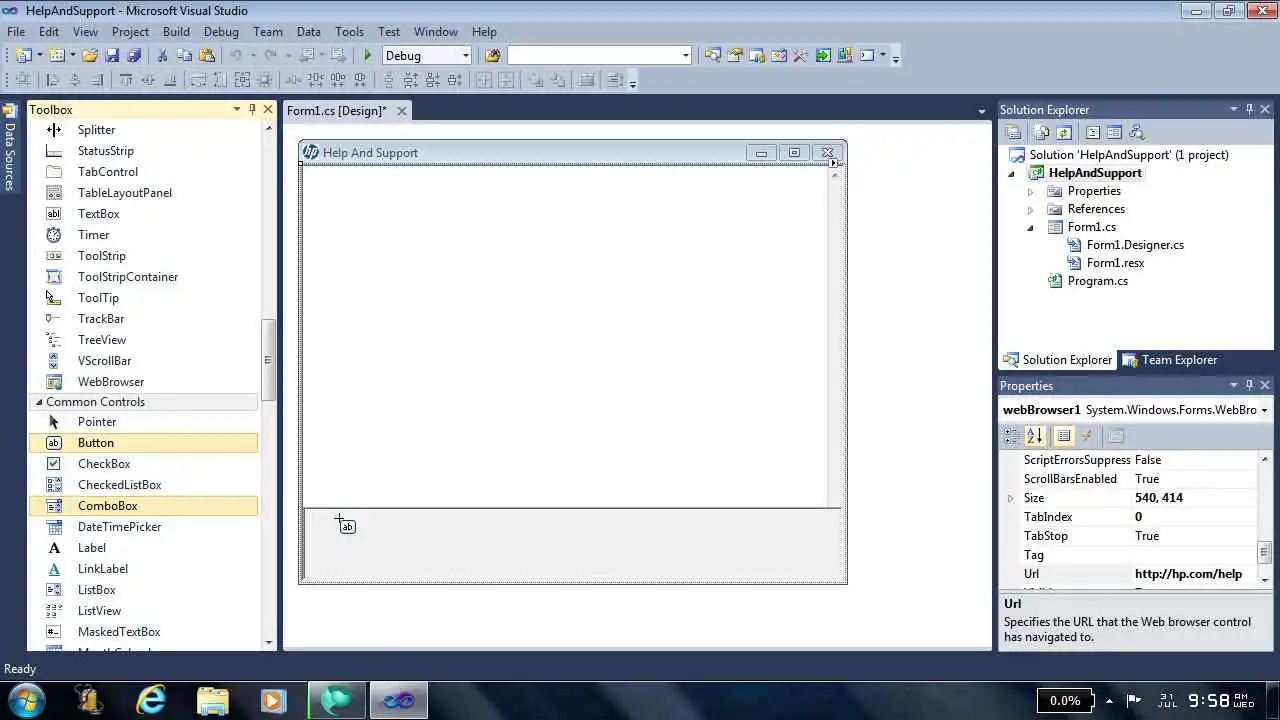Click the Data Sources side tab
The image size is (1280, 720).
point(9,148)
